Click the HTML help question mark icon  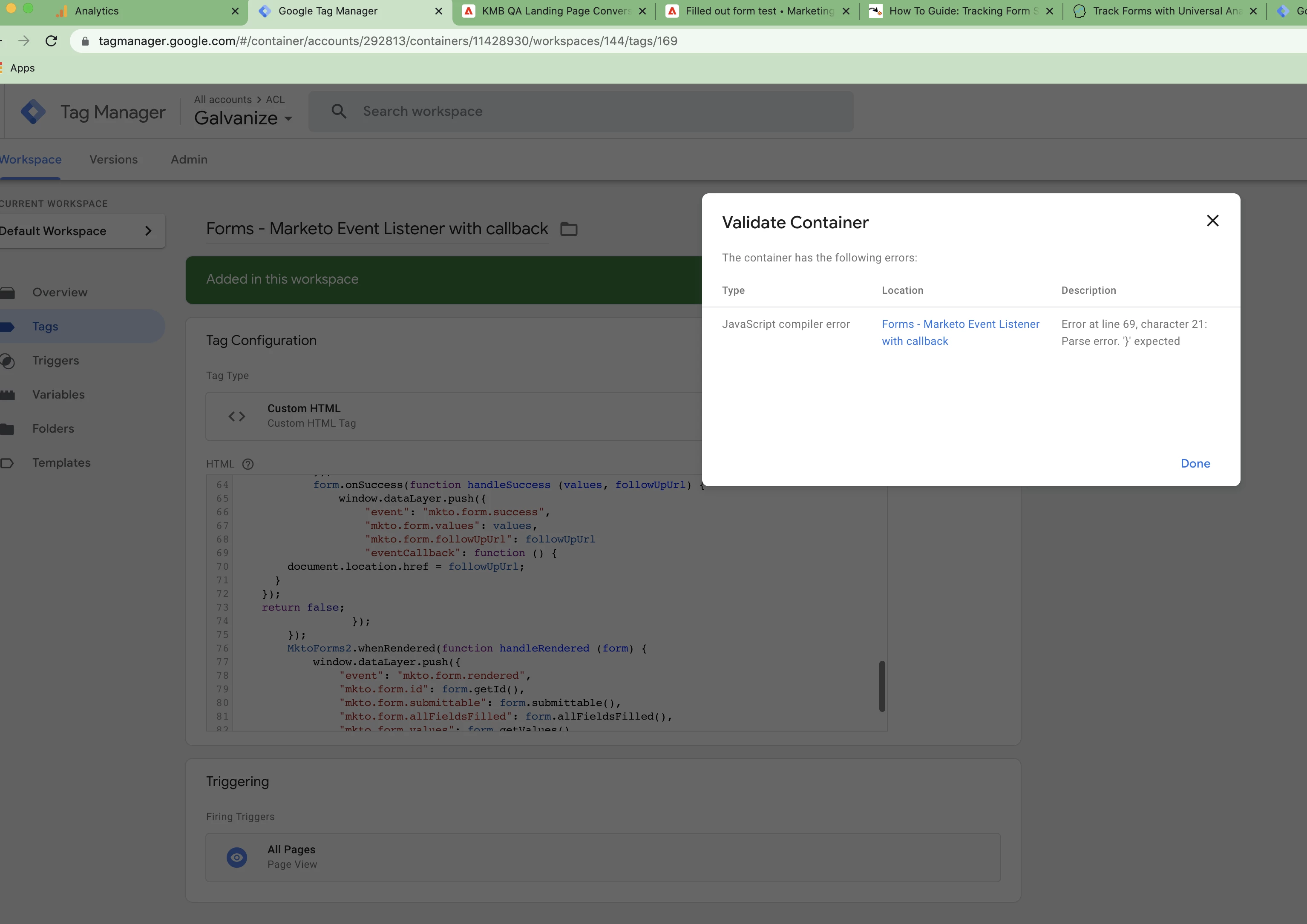point(248,464)
